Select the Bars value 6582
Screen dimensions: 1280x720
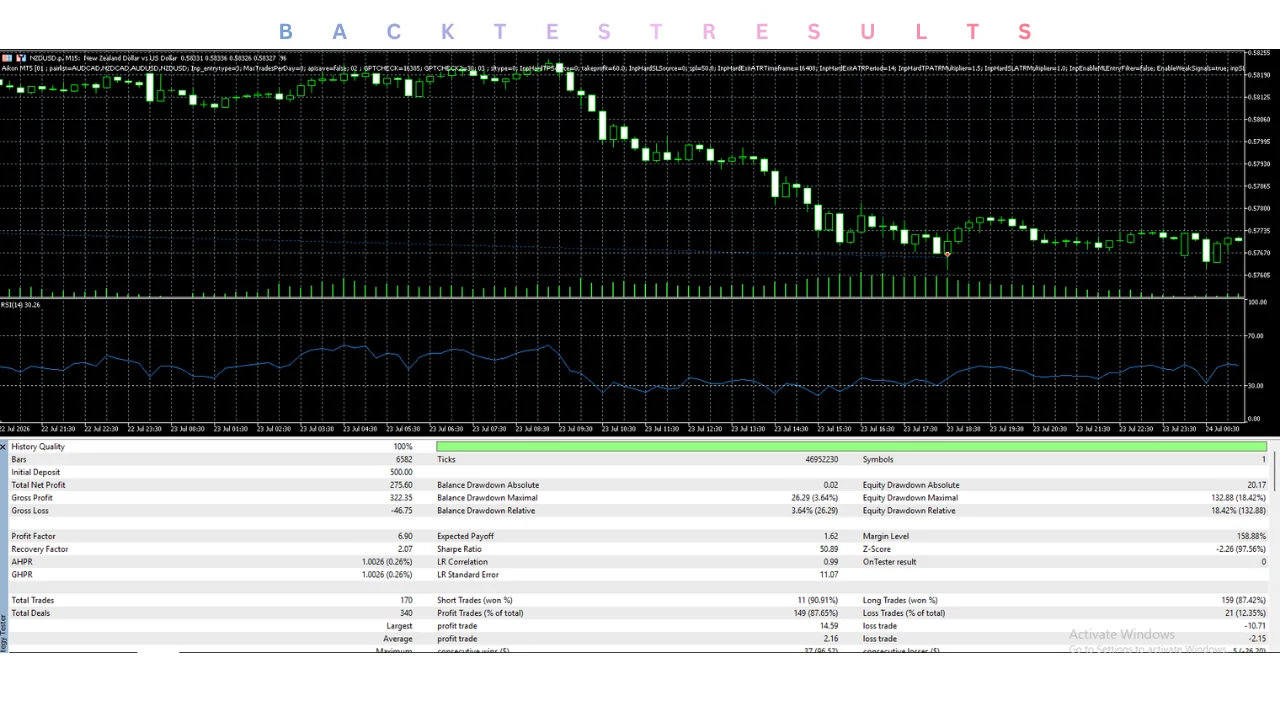(404, 459)
